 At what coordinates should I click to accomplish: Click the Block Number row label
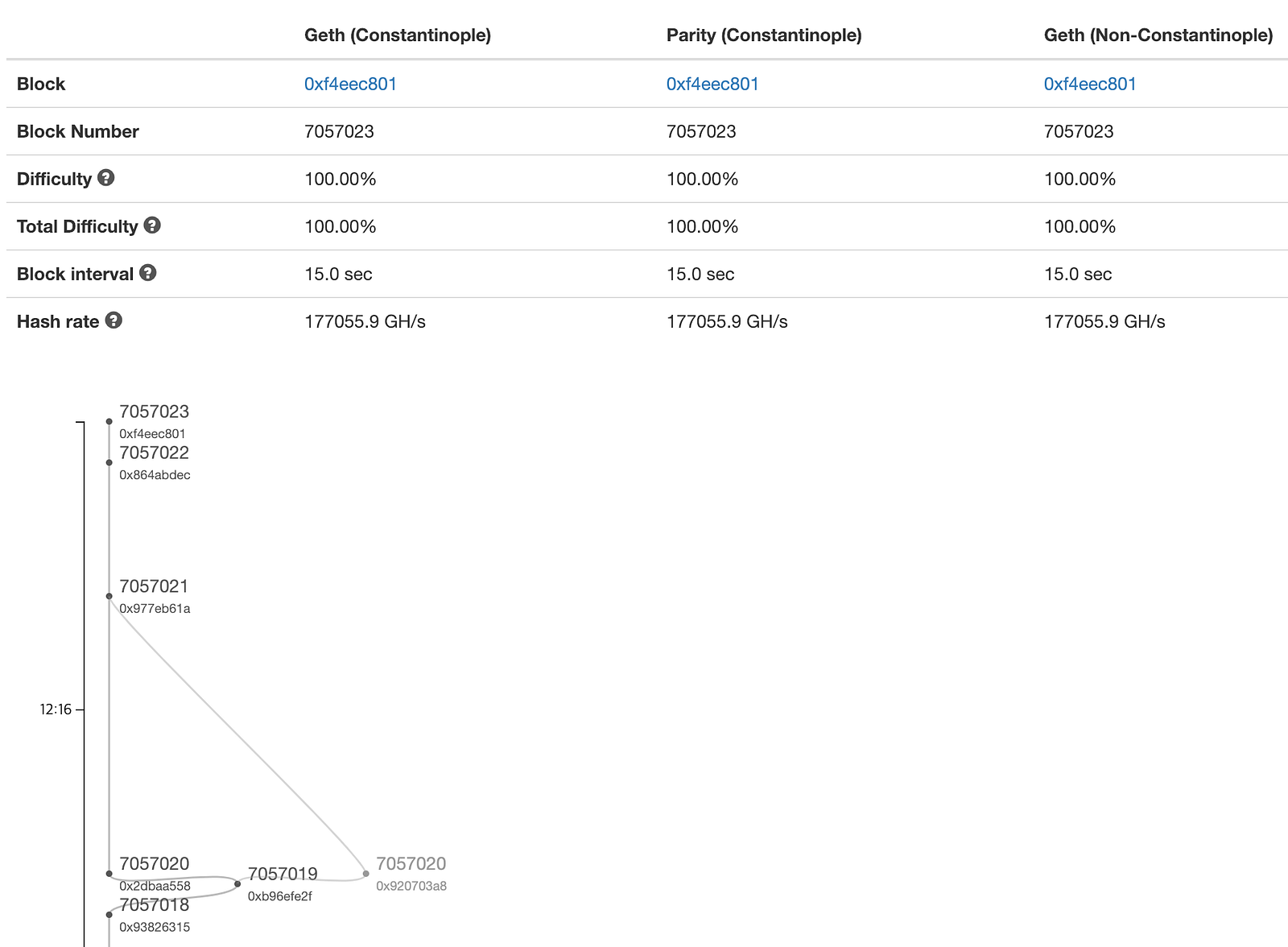click(x=78, y=131)
